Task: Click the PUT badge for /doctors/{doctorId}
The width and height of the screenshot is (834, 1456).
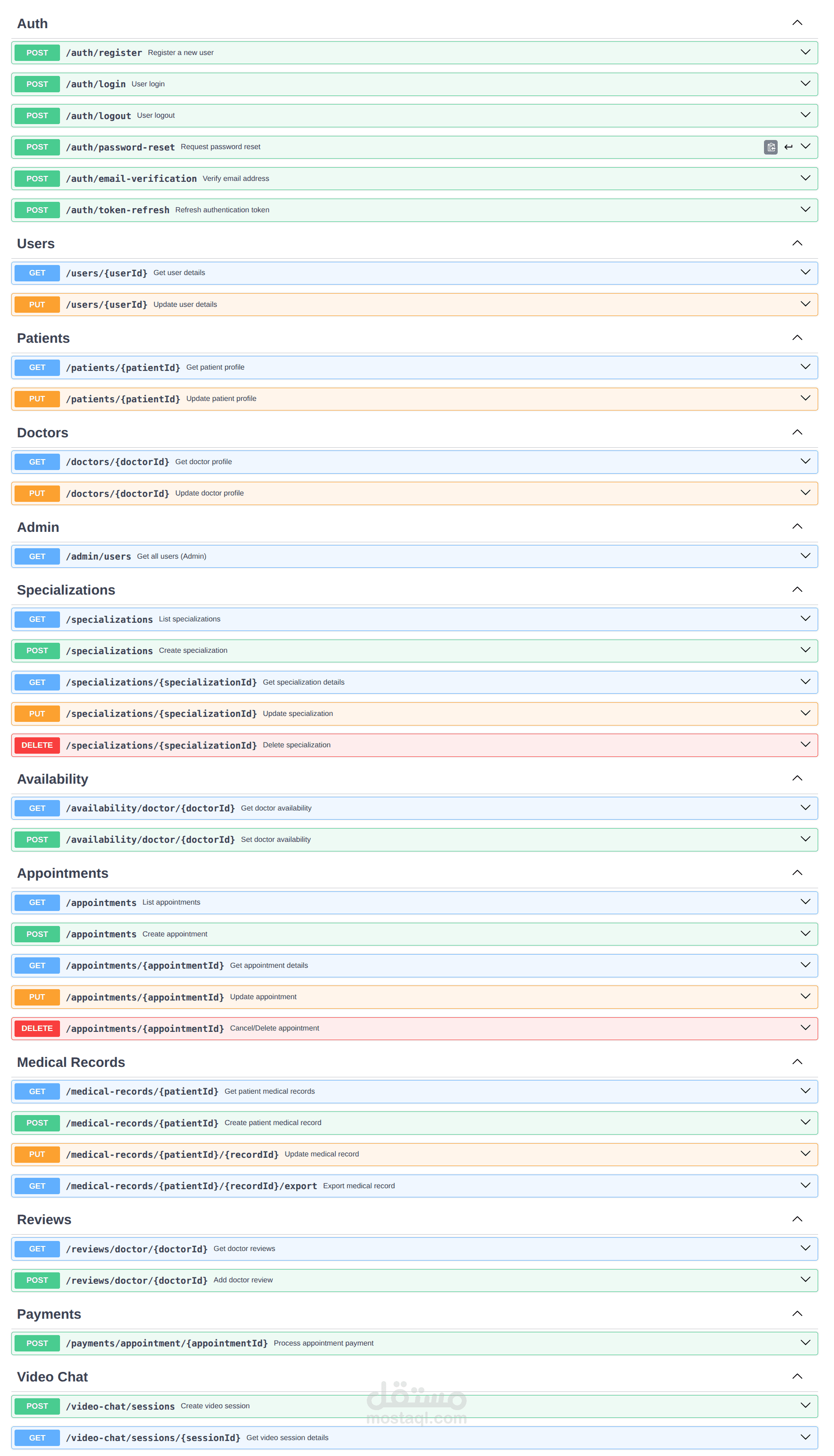Action: pos(37,493)
